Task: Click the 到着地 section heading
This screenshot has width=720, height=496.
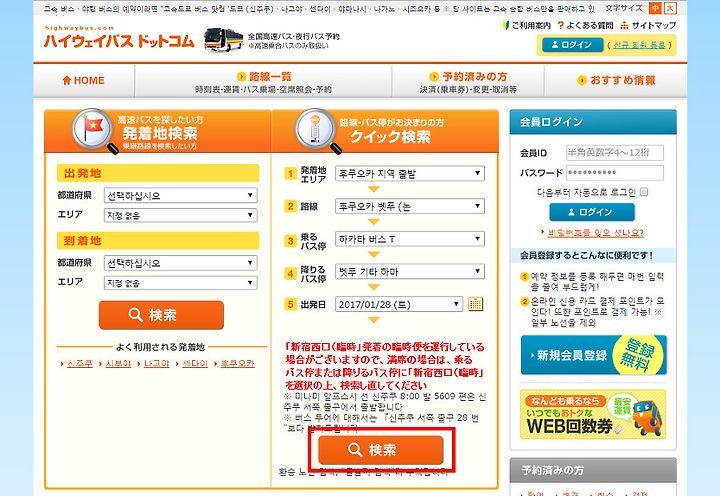Action: click(x=158, y=241)
